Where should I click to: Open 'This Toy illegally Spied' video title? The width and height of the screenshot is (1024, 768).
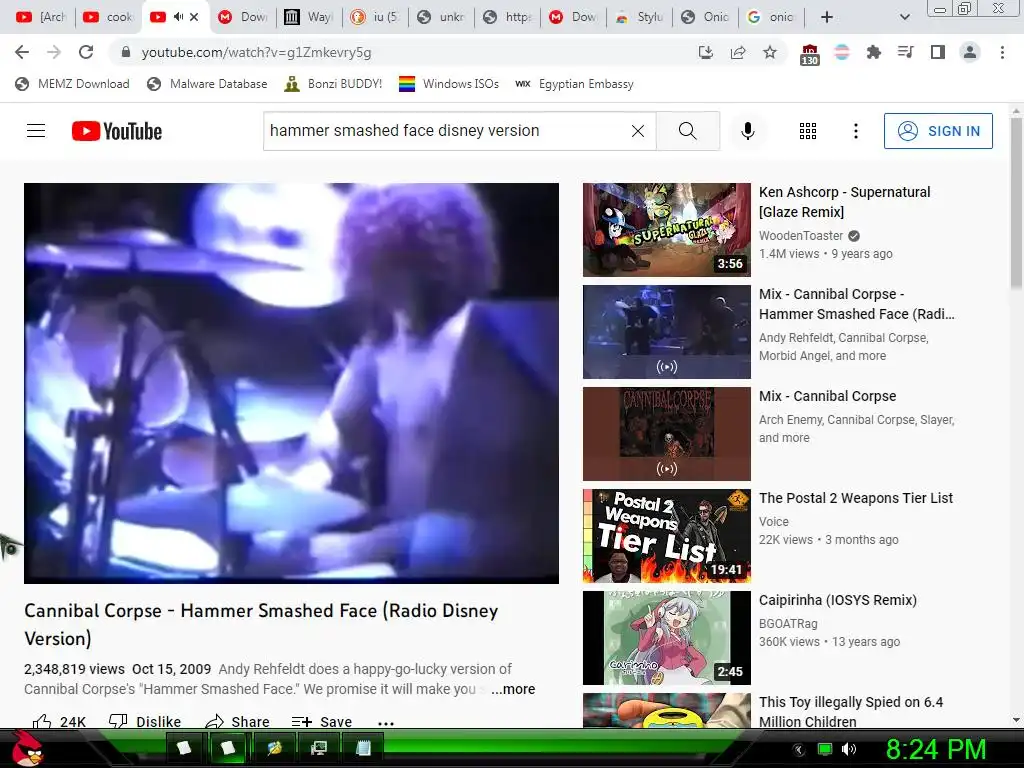[850, 712]
